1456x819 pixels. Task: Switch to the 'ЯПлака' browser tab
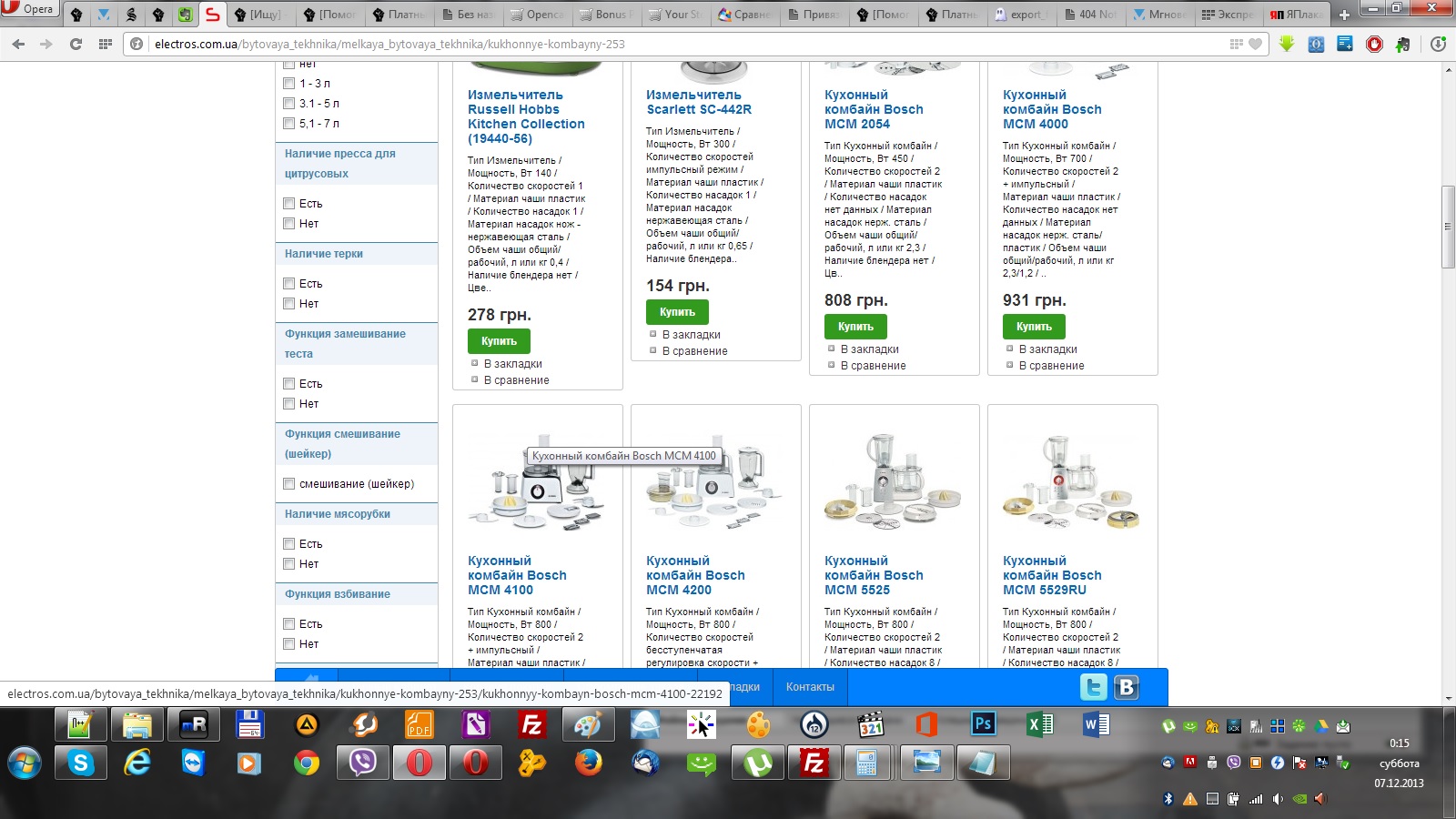click(1298, 15)
